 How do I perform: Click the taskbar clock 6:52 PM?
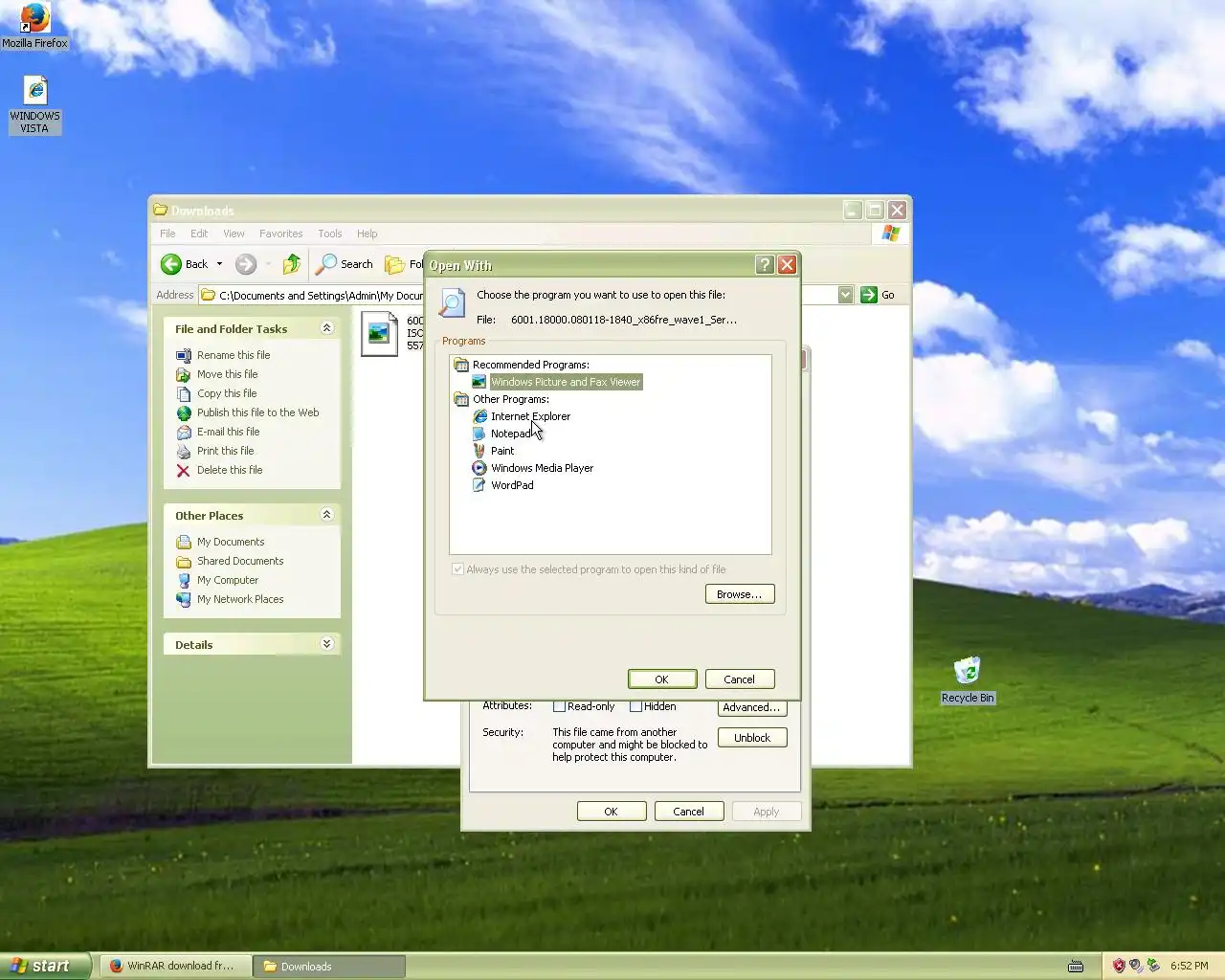tap(1189, 967)
